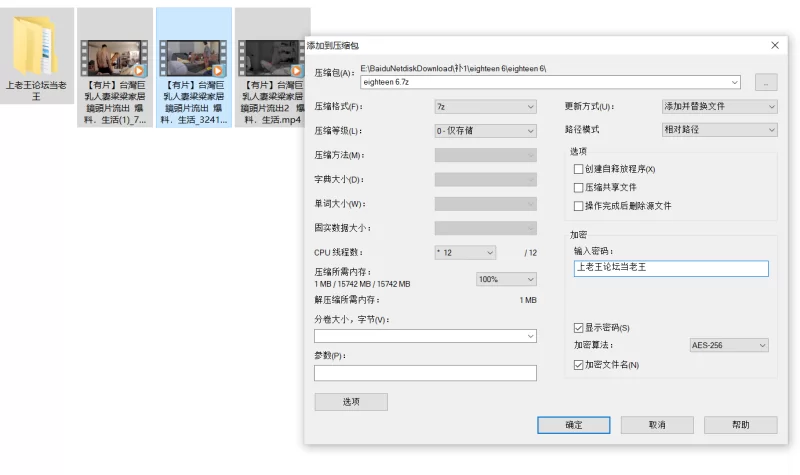Click the 参数 parameters input field
The width and height of the screenshot is (800, 475).
click(x=425, y=373)
